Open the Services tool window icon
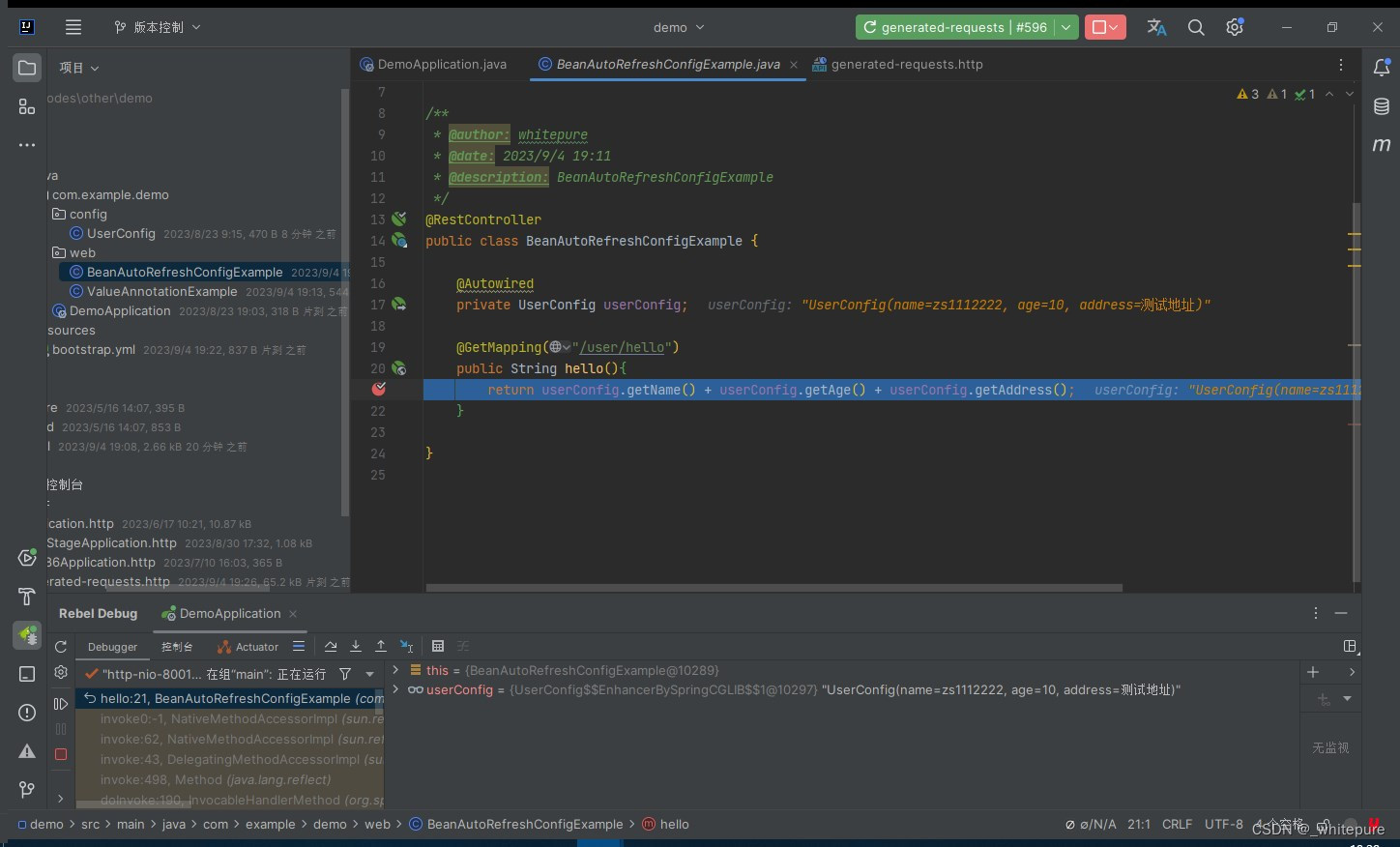 click(x=27, y=558)
